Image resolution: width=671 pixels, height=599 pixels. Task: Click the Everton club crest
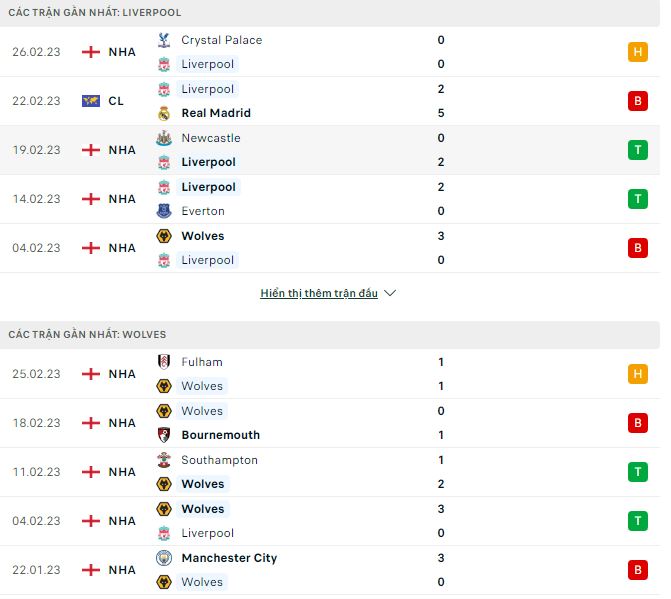(x=164, y=211)
